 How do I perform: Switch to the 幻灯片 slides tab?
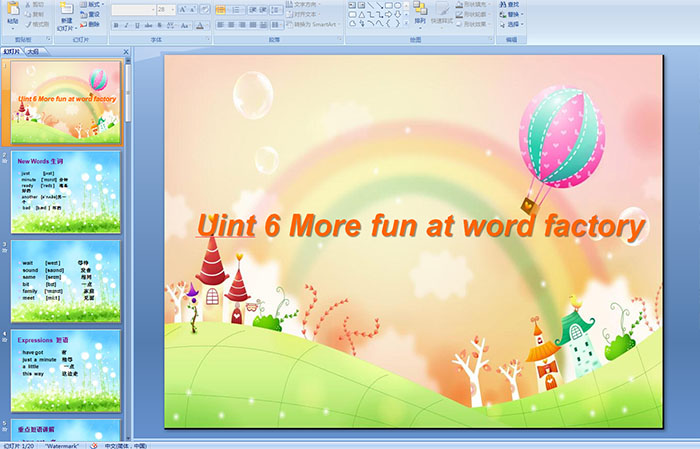[x=12, y=52]
